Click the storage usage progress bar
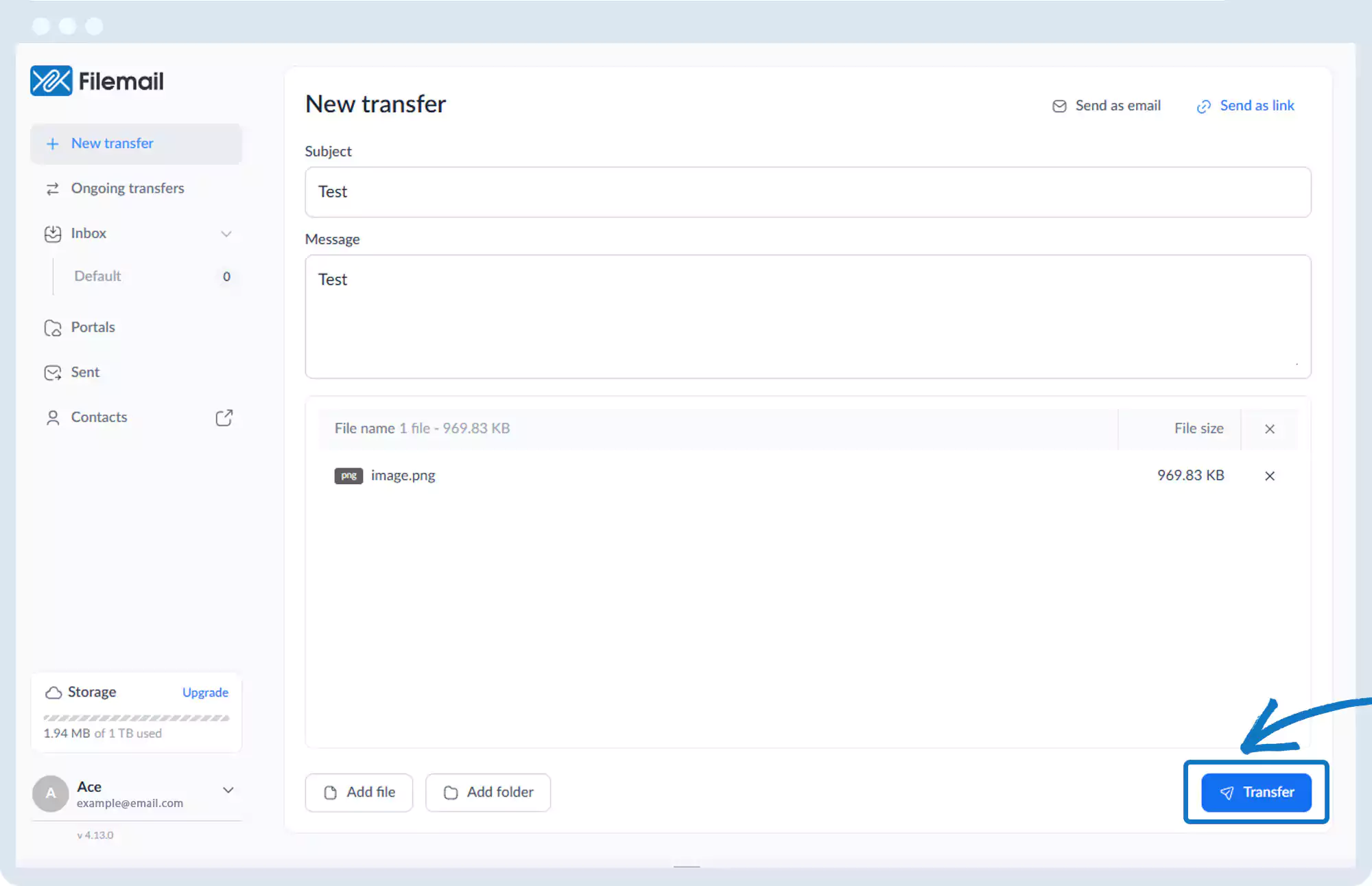 (136, 718)
